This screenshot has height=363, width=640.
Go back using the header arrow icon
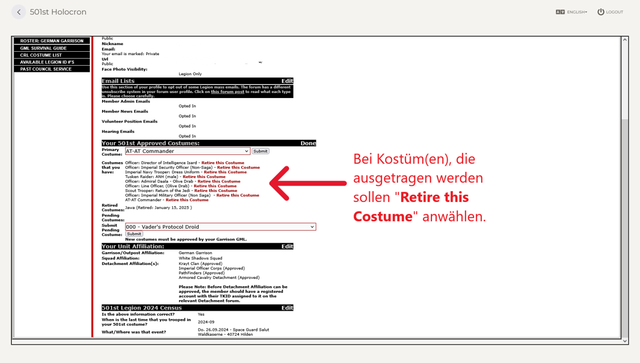point(19,12)
